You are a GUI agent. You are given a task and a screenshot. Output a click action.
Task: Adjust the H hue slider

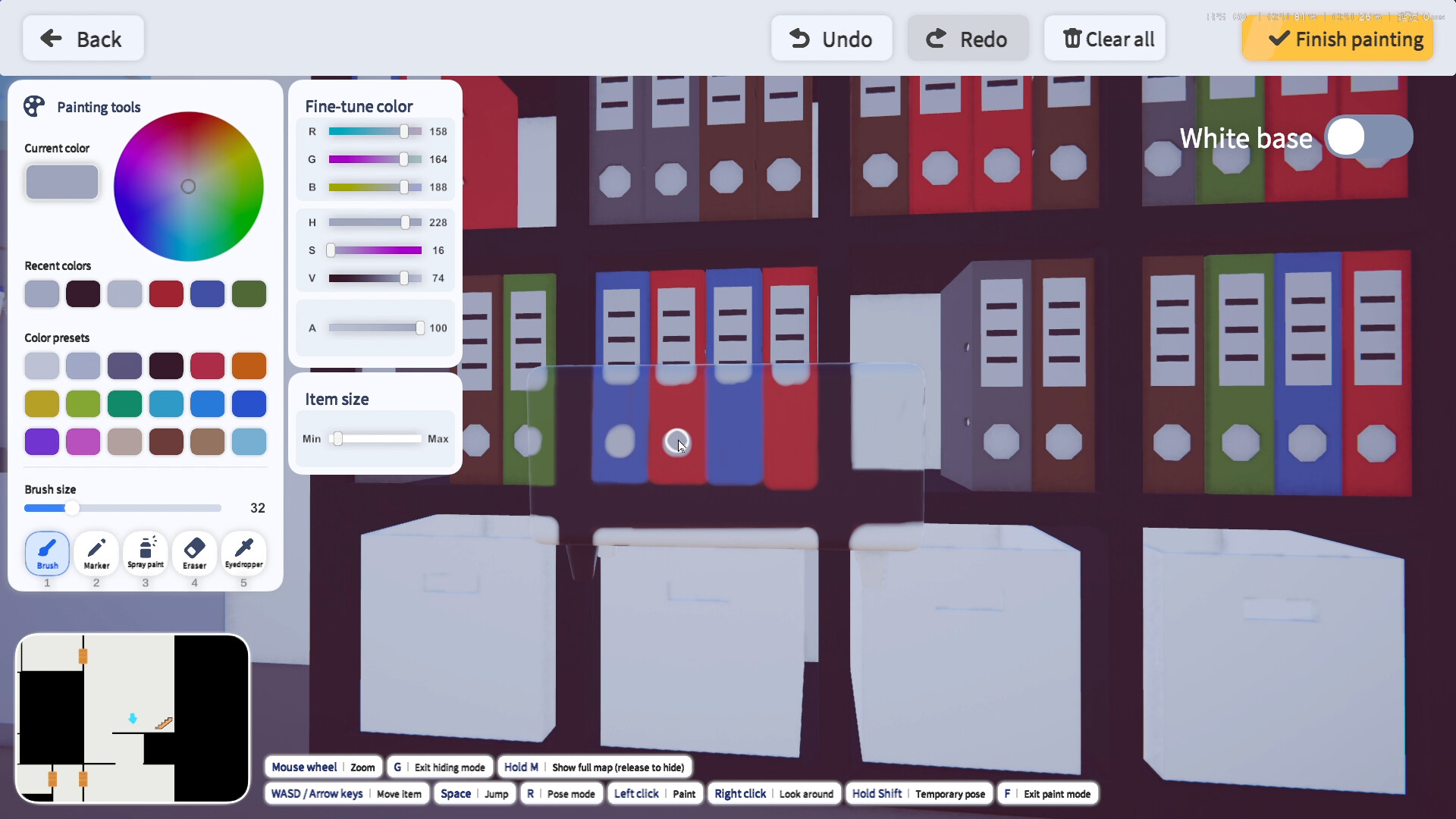coord(375,222)
